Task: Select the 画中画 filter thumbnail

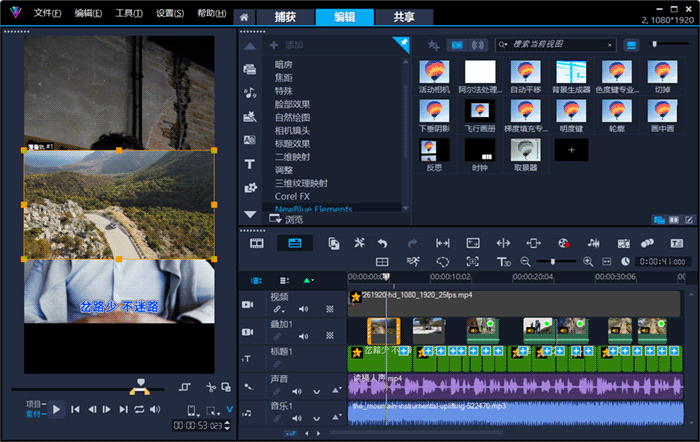Action: click(x=662, y=116)
